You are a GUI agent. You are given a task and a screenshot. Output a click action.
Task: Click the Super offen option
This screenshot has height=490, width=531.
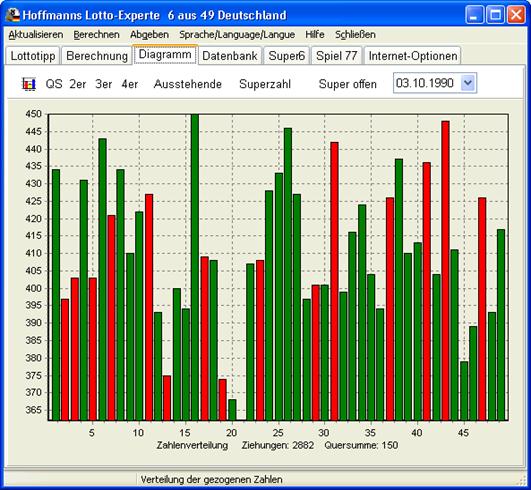(x=347, y=84)
